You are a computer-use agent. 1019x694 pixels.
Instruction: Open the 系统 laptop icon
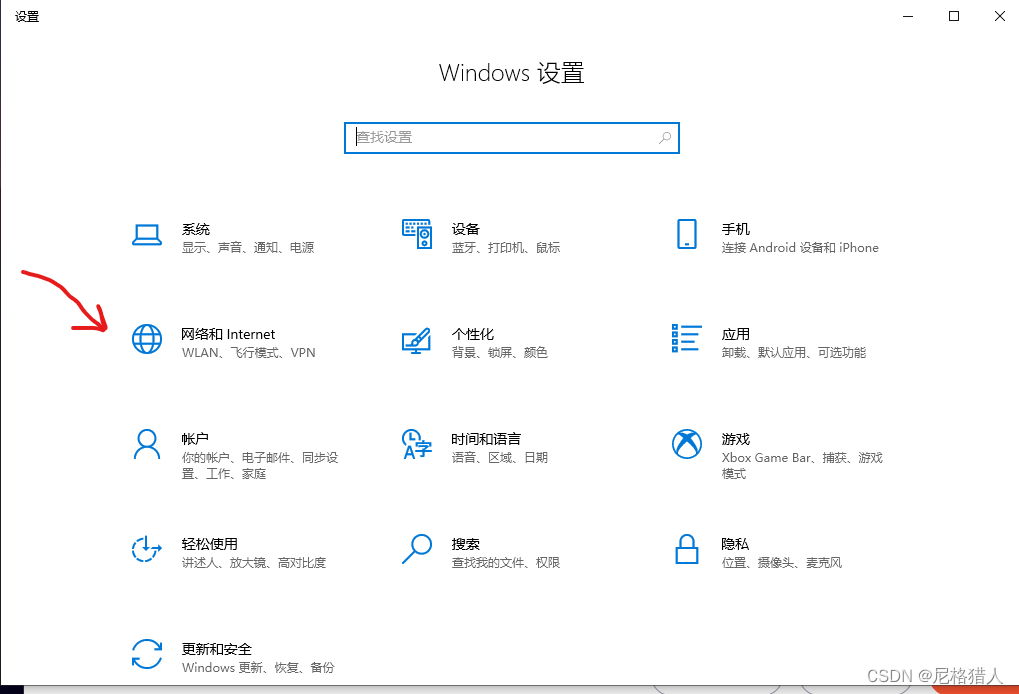pos(147,235)
